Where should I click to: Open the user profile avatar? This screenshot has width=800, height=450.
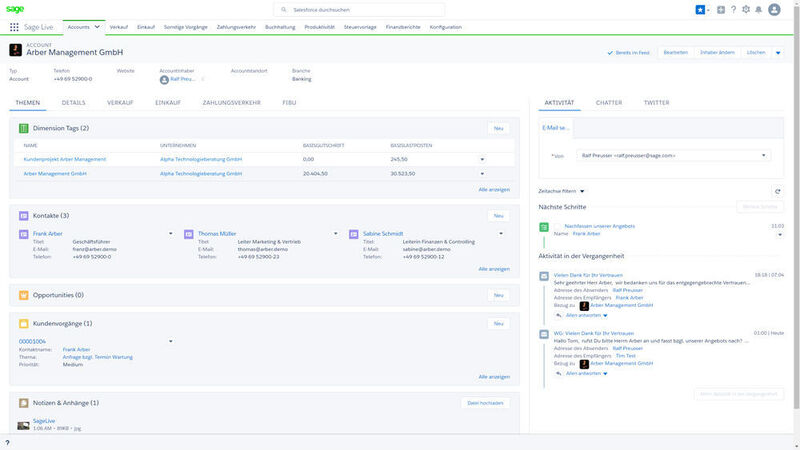(774, 10)
